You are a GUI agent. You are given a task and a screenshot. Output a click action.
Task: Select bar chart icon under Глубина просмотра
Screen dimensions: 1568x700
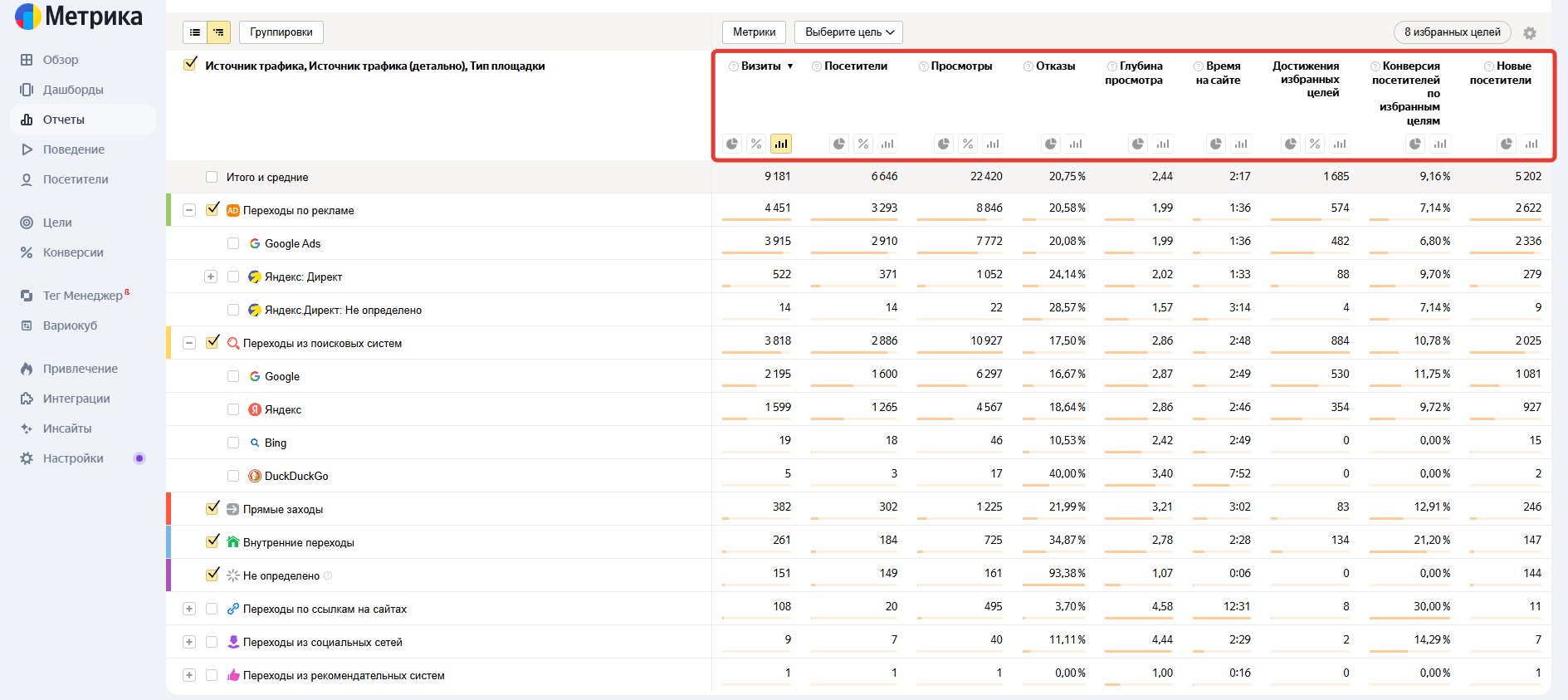(x=1163, y=144)
